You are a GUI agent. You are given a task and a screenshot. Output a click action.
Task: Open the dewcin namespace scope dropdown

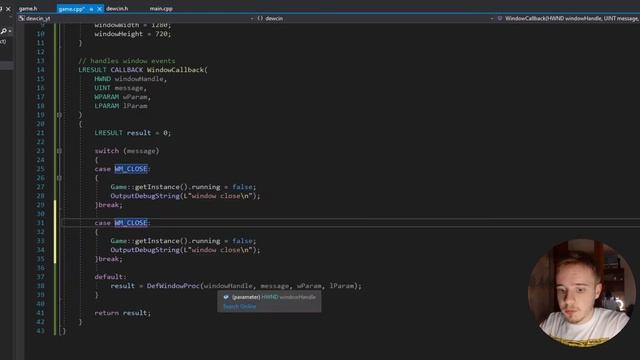[x=375, y=18]
